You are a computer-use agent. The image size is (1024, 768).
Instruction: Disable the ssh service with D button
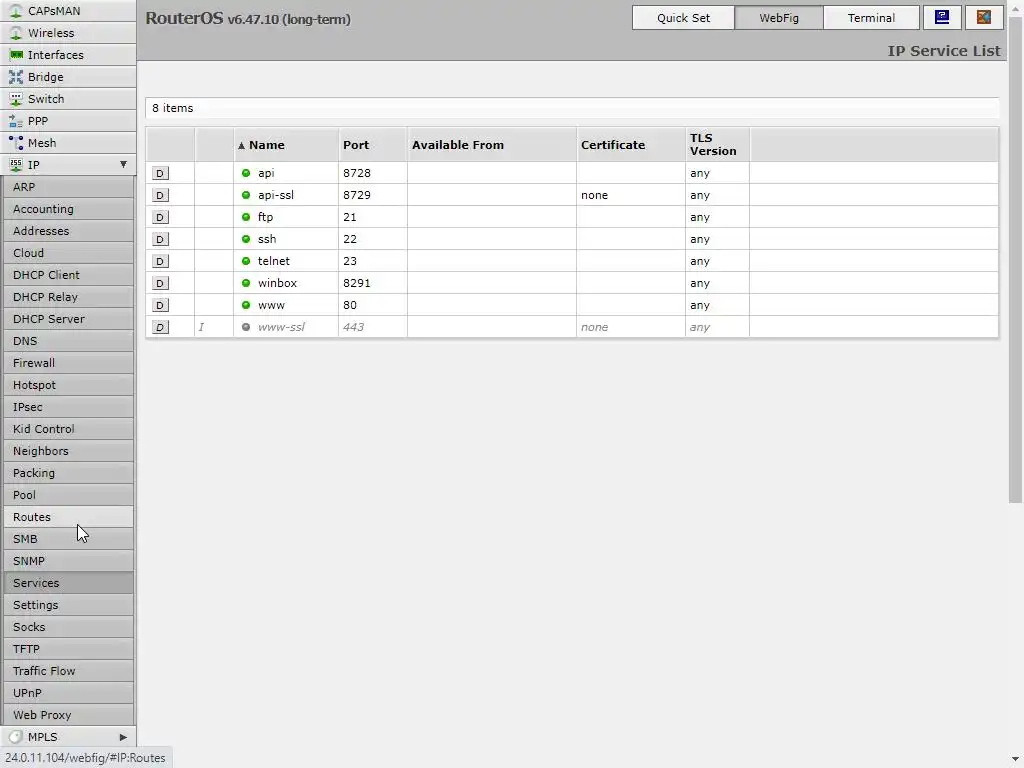coord(160,239)
